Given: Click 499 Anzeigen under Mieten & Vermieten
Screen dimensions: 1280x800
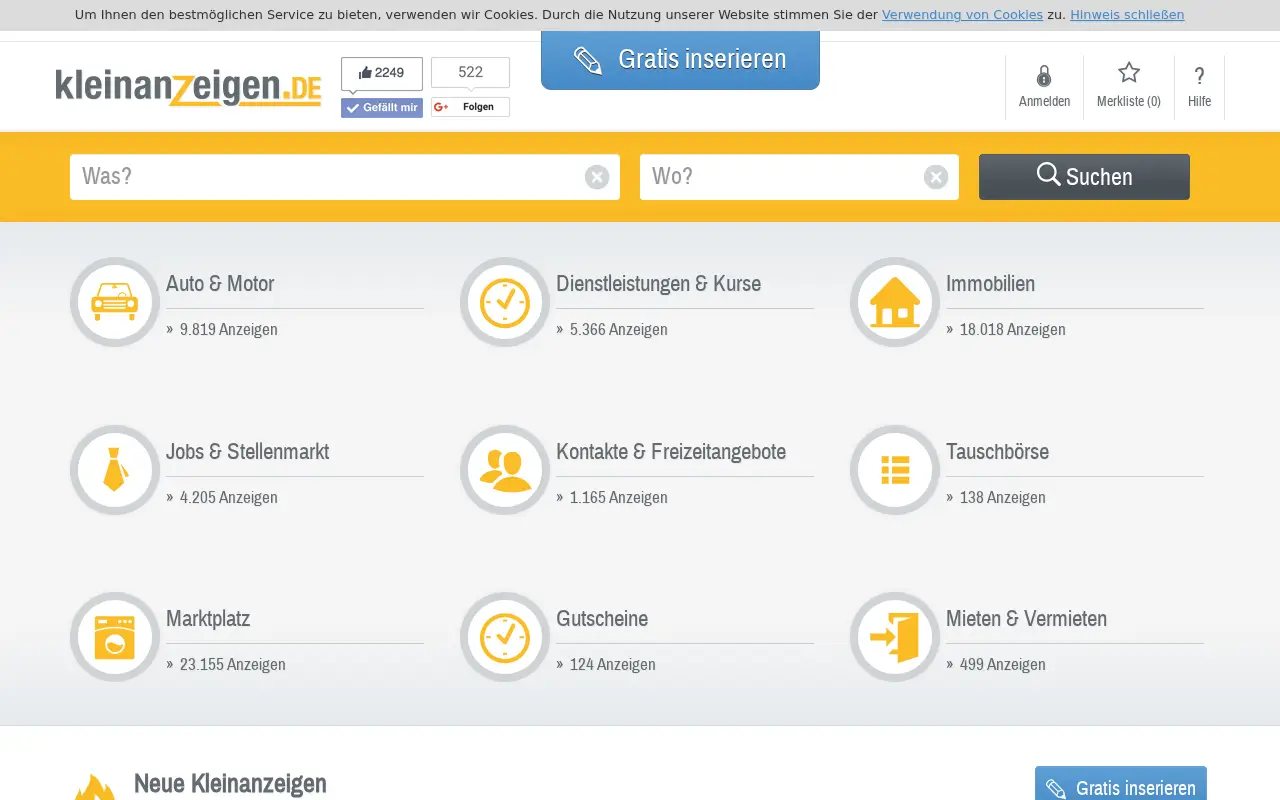Looking at the screenshot, I should click(1003, 664).
